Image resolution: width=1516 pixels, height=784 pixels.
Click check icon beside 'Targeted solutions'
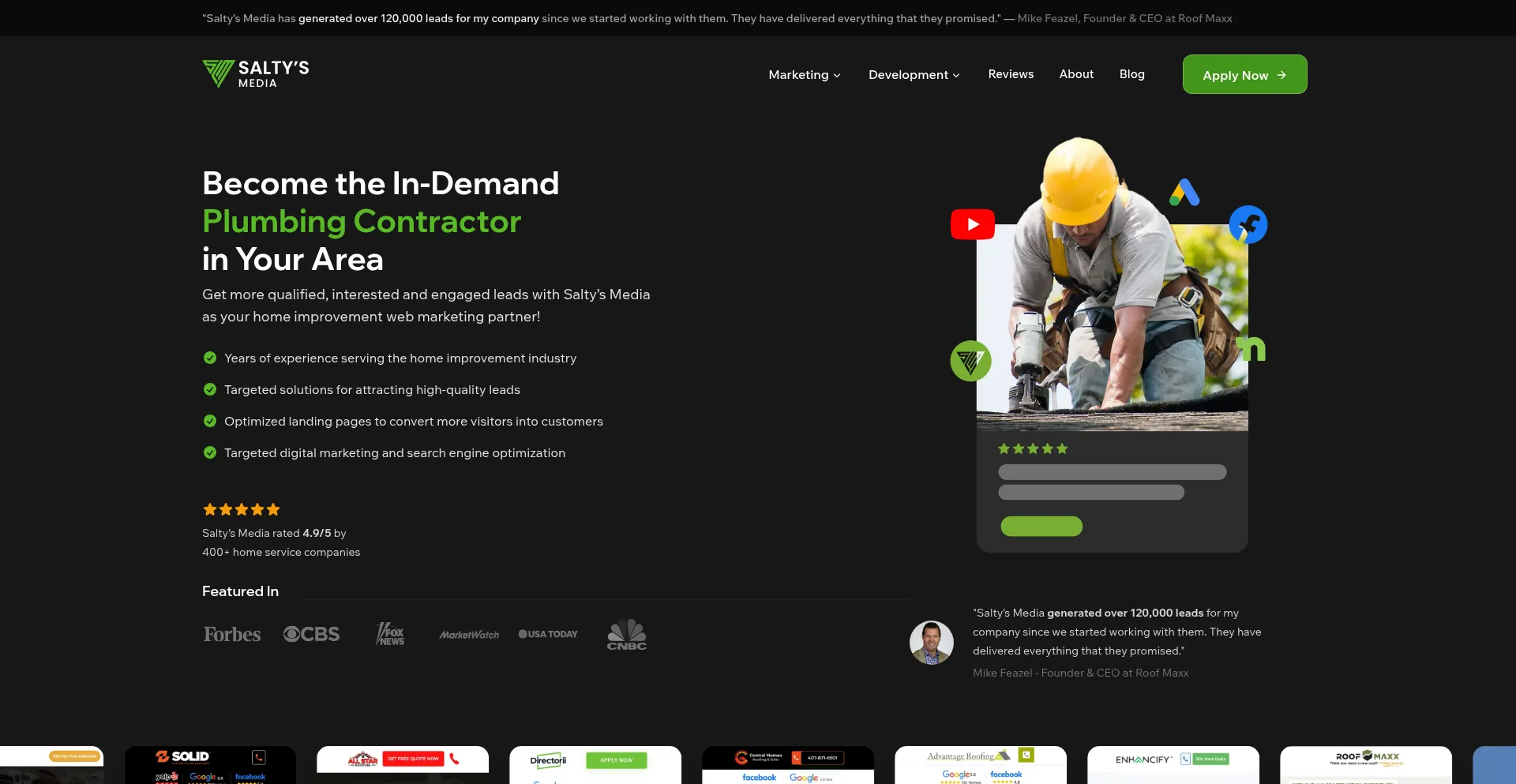tap(210, 389)
